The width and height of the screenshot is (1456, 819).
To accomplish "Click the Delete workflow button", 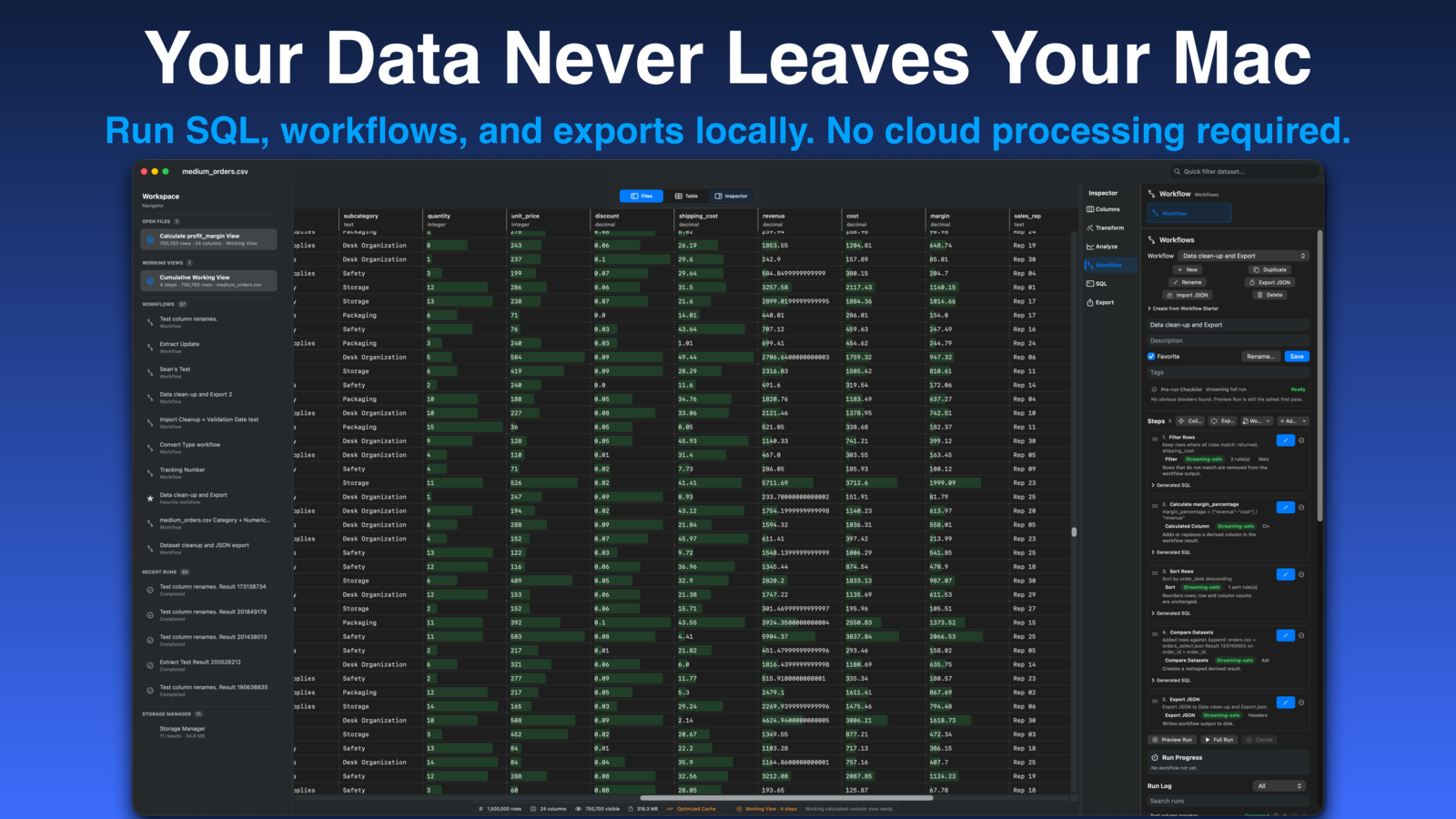I will pos(1270,295).
